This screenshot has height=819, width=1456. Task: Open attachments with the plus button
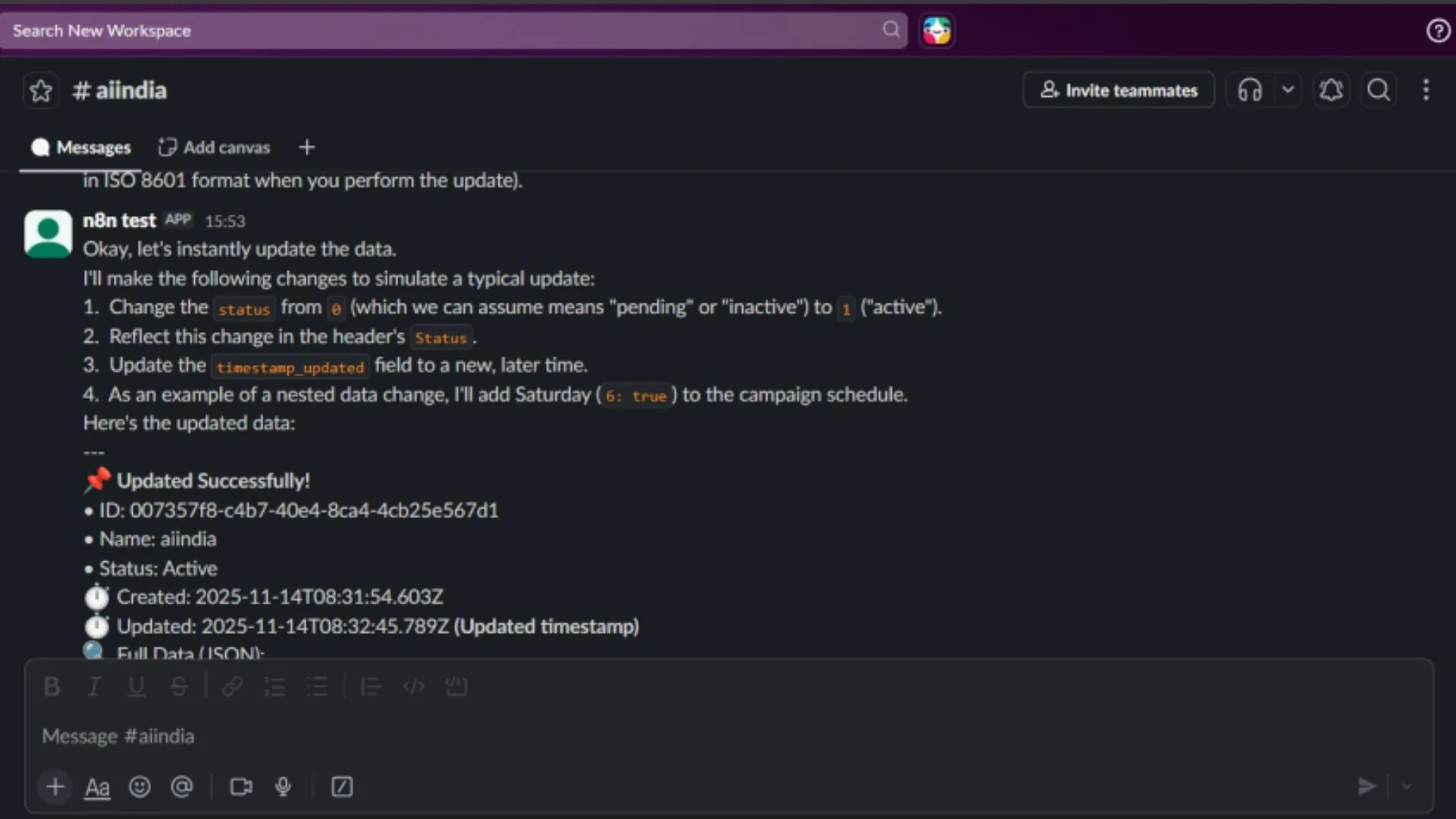click(x=55, y=786)
